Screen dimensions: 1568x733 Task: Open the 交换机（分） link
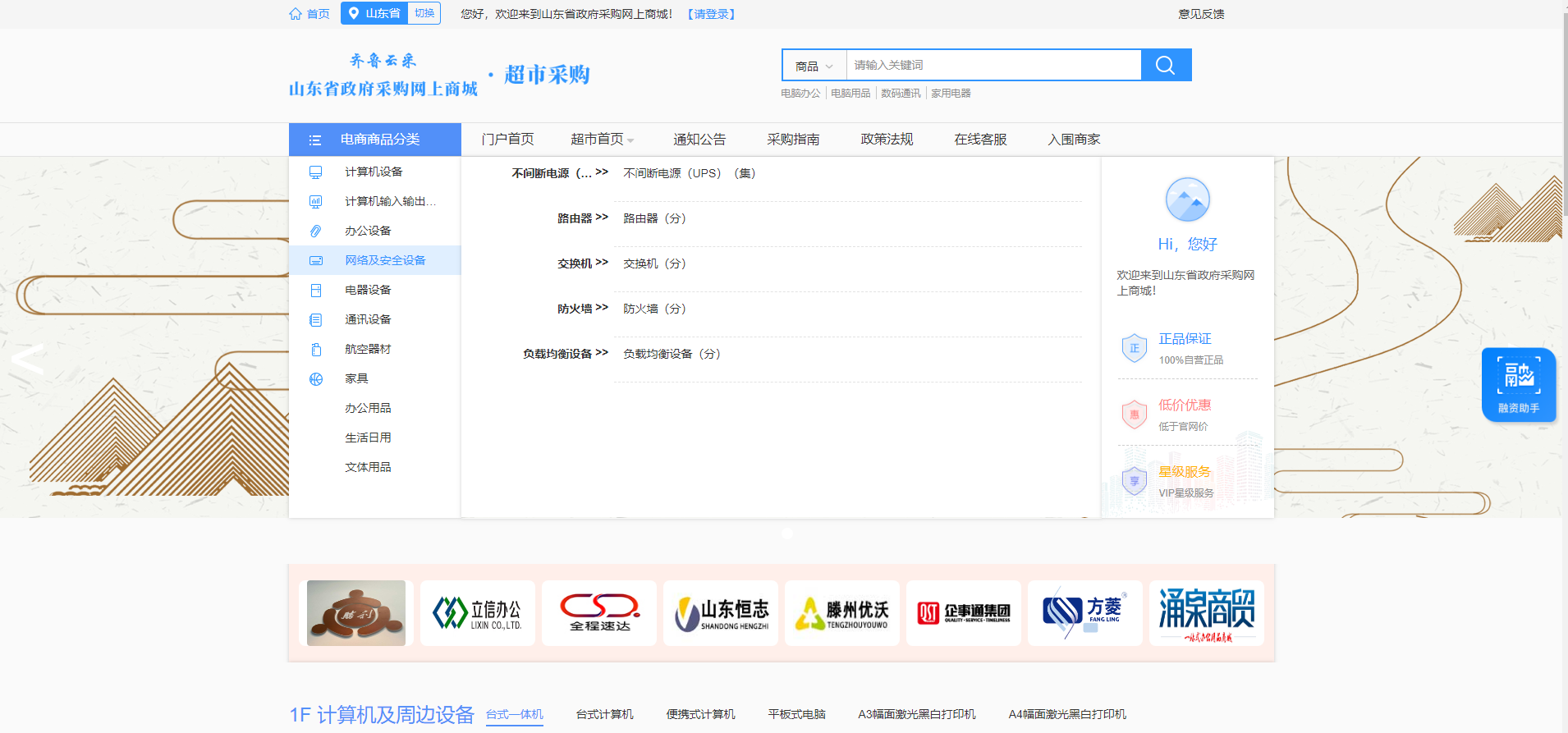pyautogui.click(x=654, y=263)
